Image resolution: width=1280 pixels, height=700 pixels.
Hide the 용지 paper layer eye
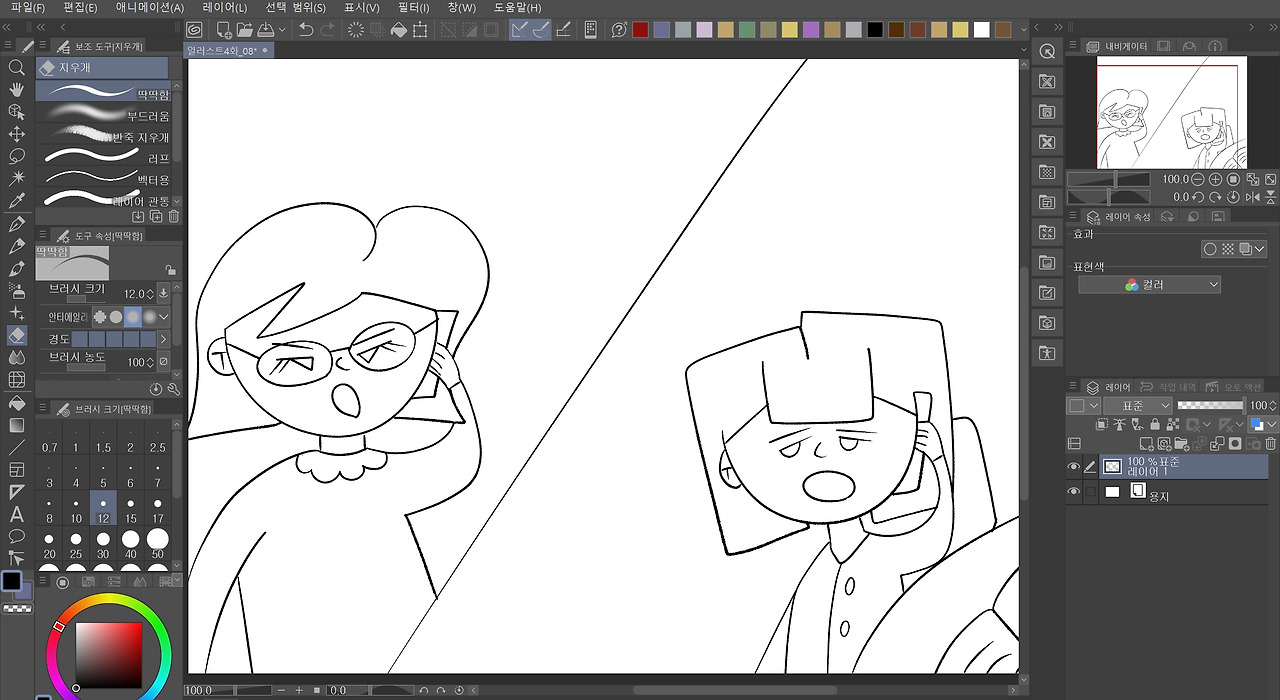point(1074,492)
